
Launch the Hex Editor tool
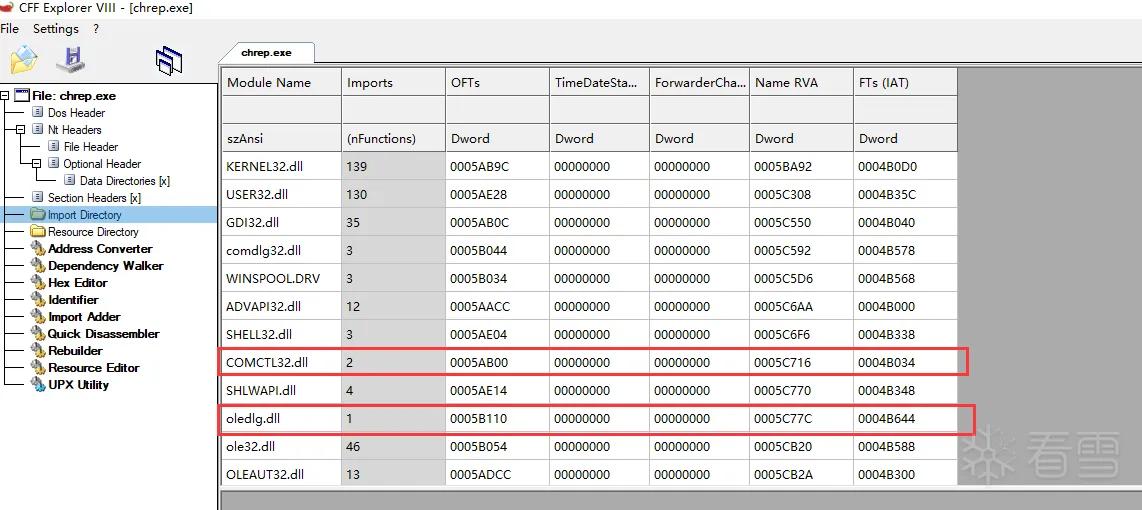[78, 283]
